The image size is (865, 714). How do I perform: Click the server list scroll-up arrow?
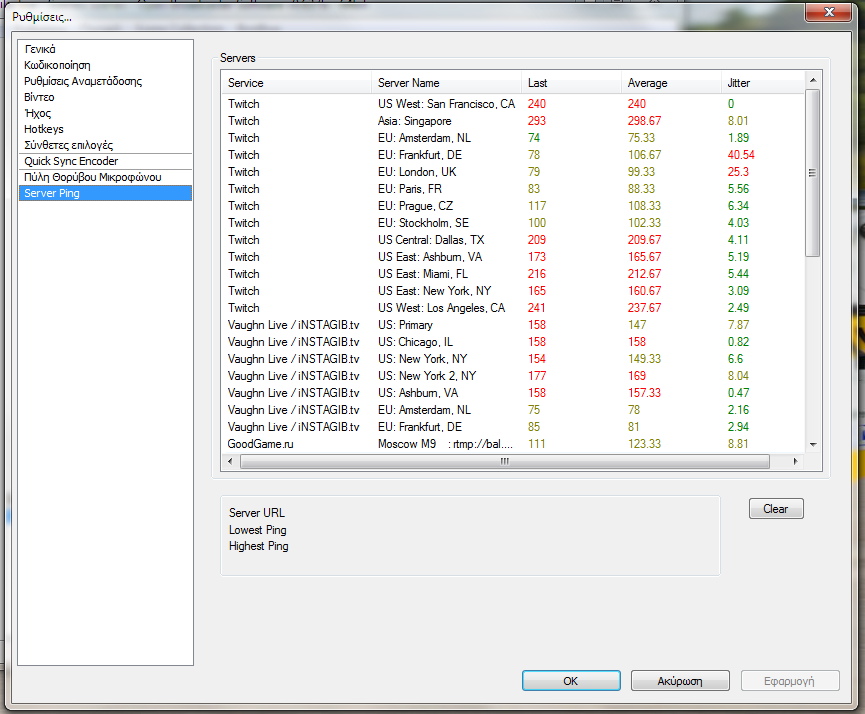(x=813, y=80)
